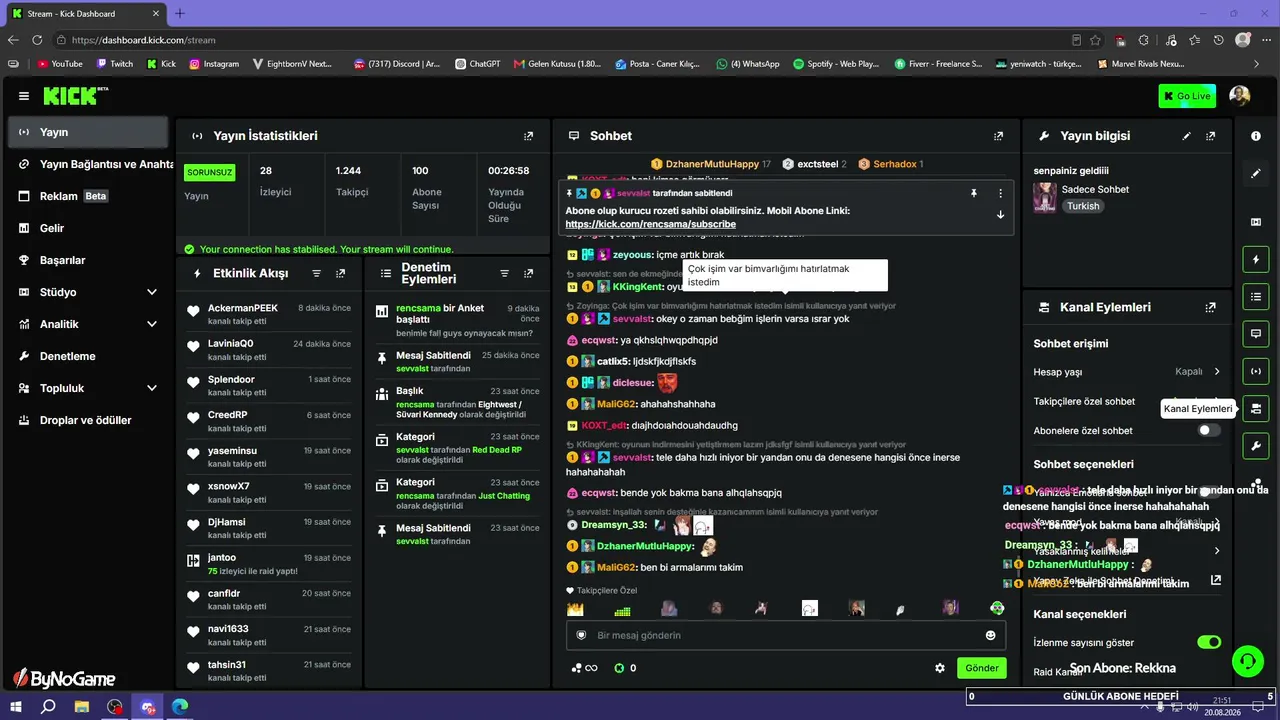
Task: Open AckermanPEEK follow event
Action: tap(268, 313)
